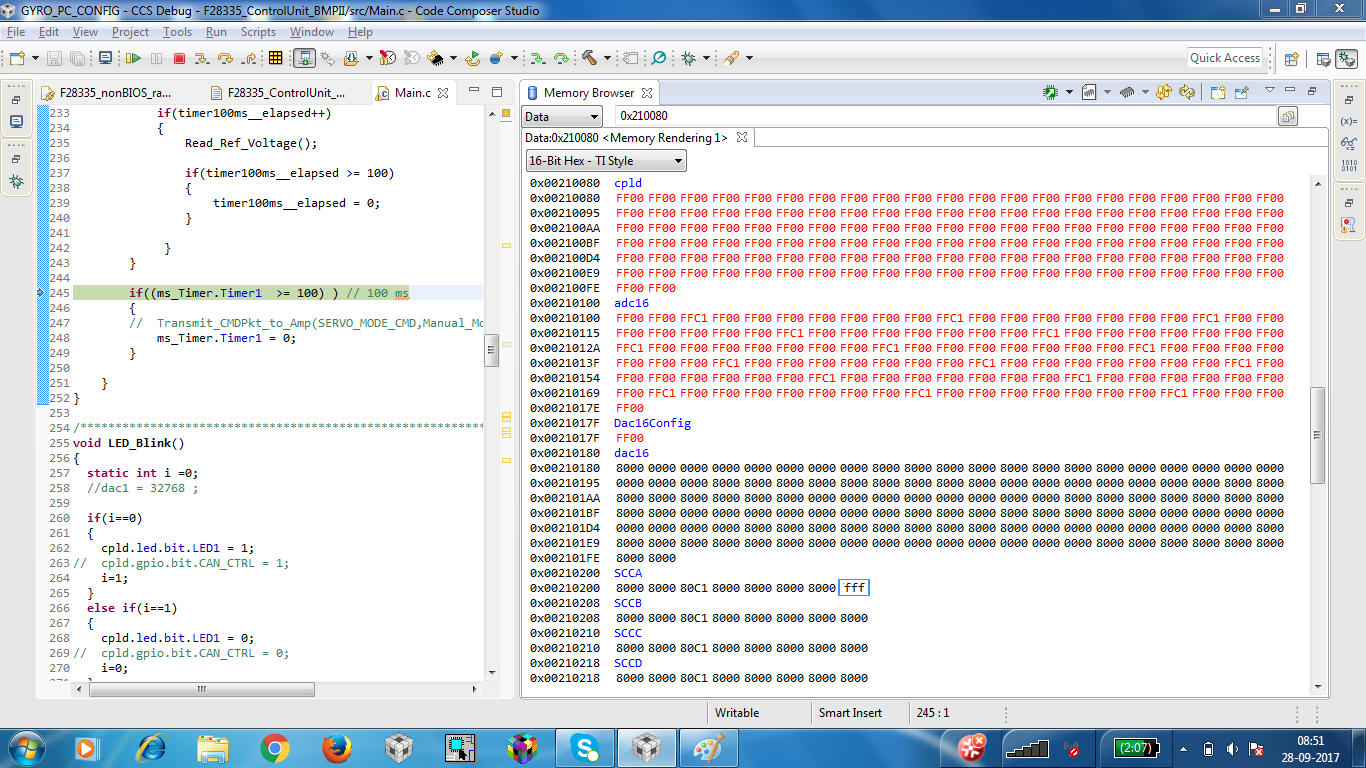The width and height of the screenshot is (1366, 768).
Task: Select the Memory Rendering 1 tab
Action: [x=626, y=137]
